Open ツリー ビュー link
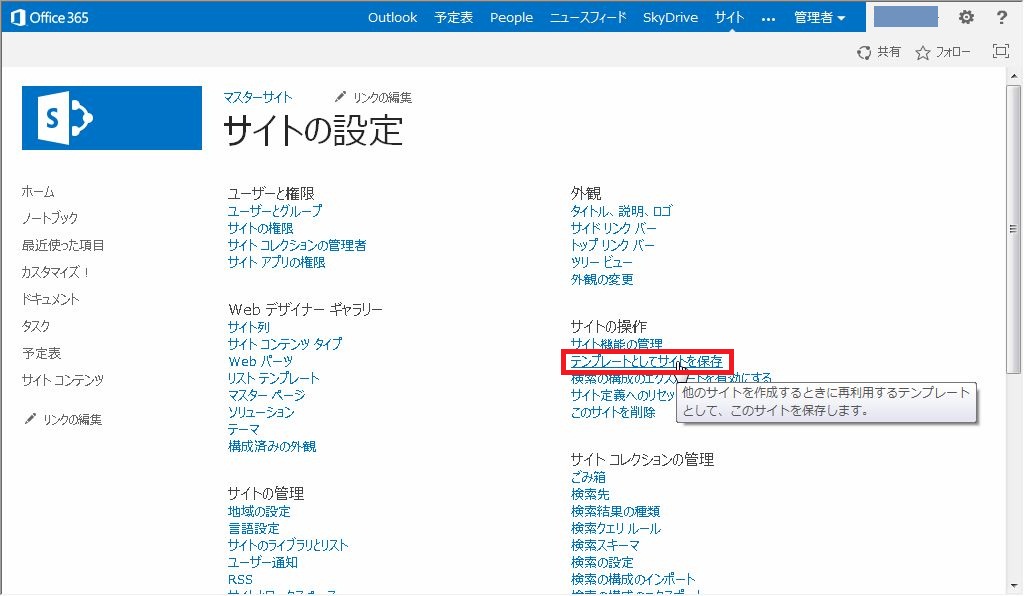 (601, 262)
